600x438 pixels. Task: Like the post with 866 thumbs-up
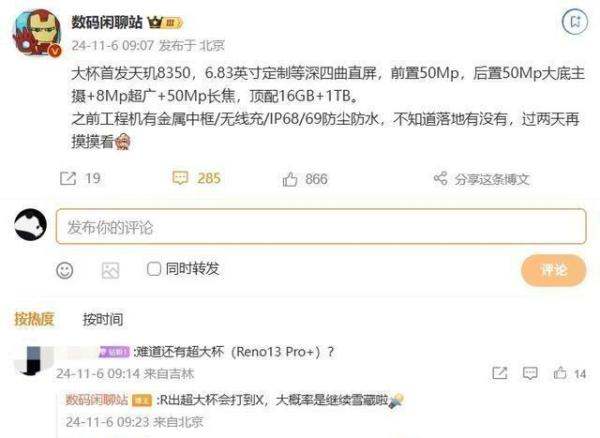click(290, 179)
